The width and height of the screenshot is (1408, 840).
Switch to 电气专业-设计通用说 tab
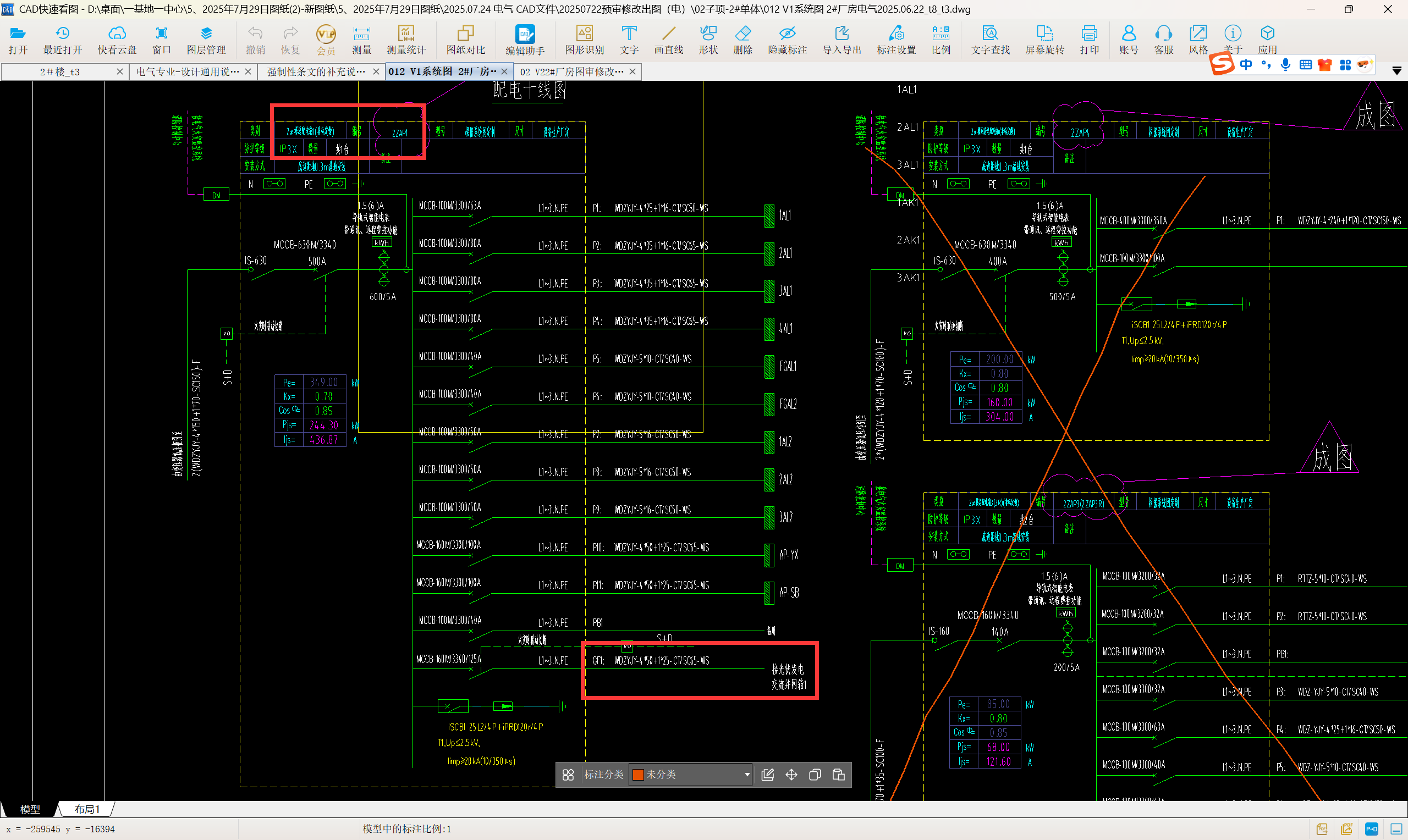point(188,72)
